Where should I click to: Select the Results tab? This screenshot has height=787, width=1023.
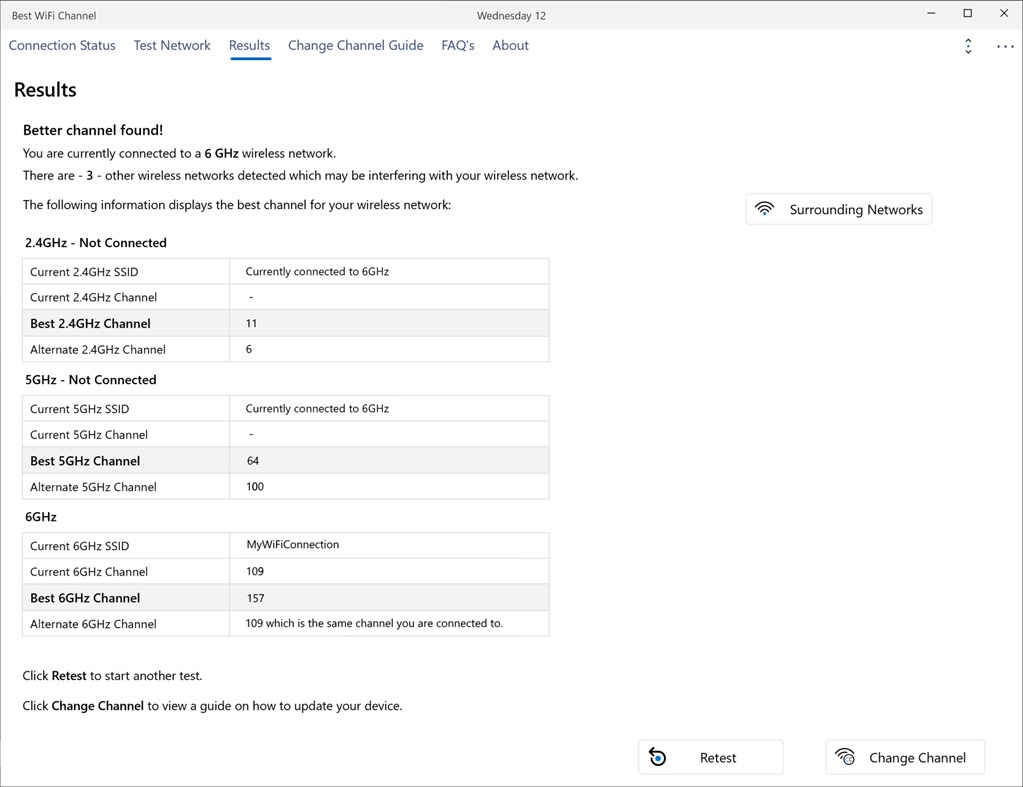[x=249, y=45]
